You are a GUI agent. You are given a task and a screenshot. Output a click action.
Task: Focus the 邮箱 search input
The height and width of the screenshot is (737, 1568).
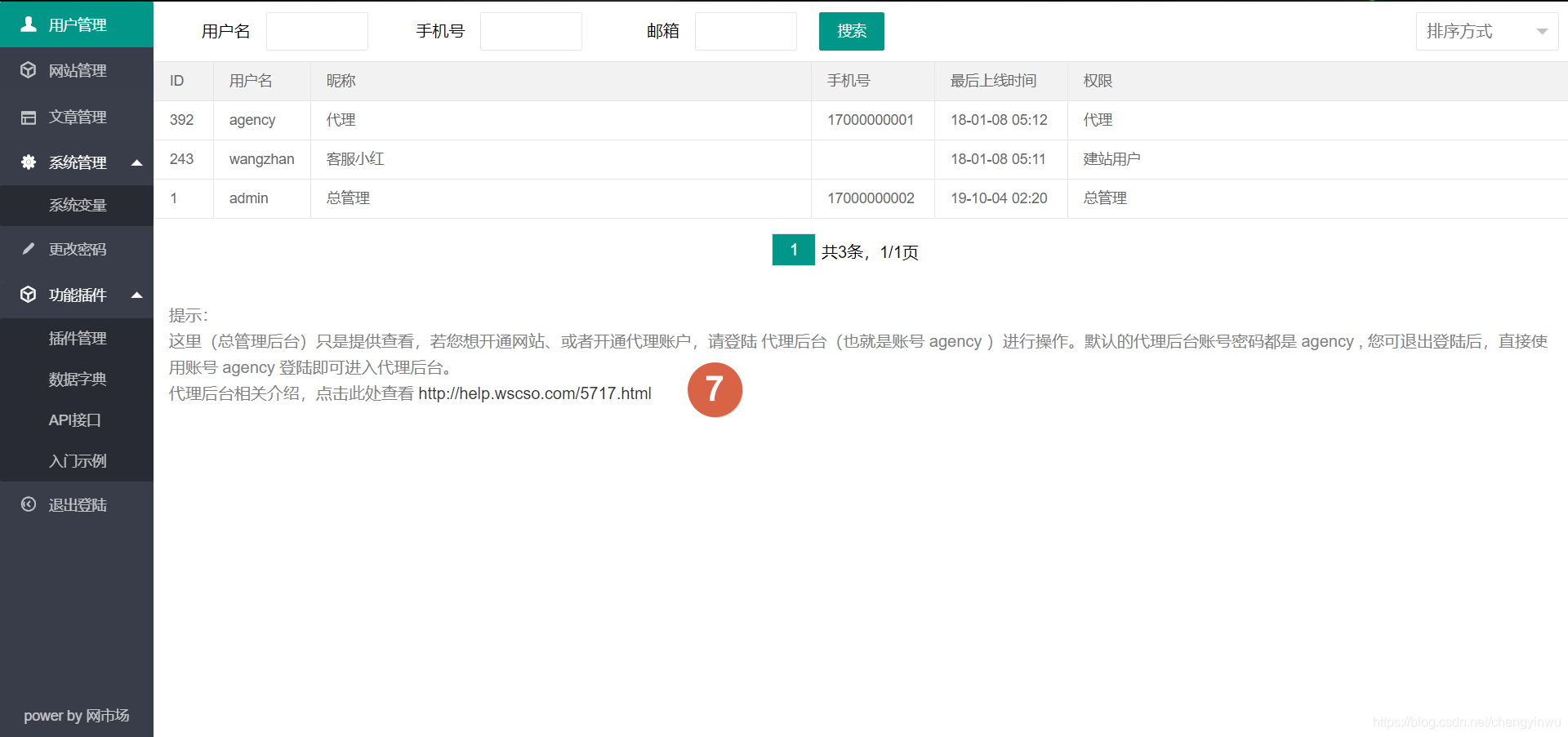[746, 31]
